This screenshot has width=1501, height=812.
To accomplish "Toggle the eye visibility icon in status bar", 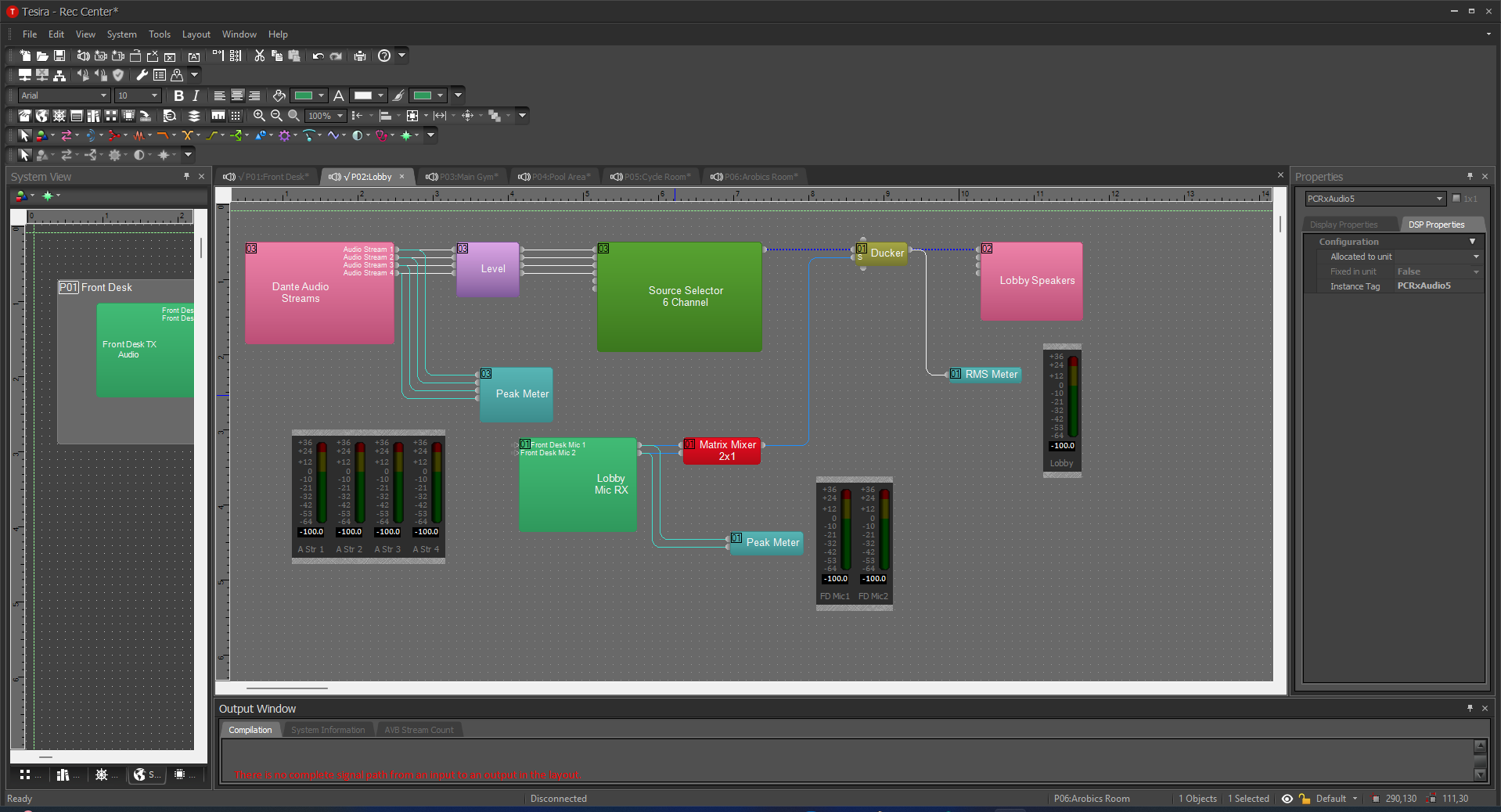I will coord(1287,799).
